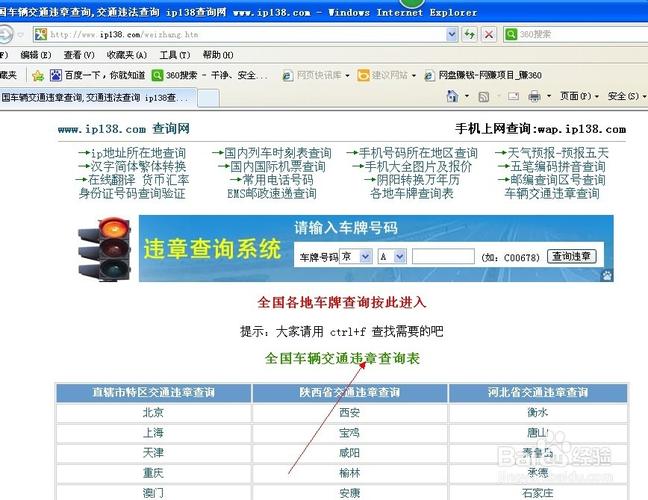Open the province 京 dropdown

pyautogui.click(x=355, y=257)
